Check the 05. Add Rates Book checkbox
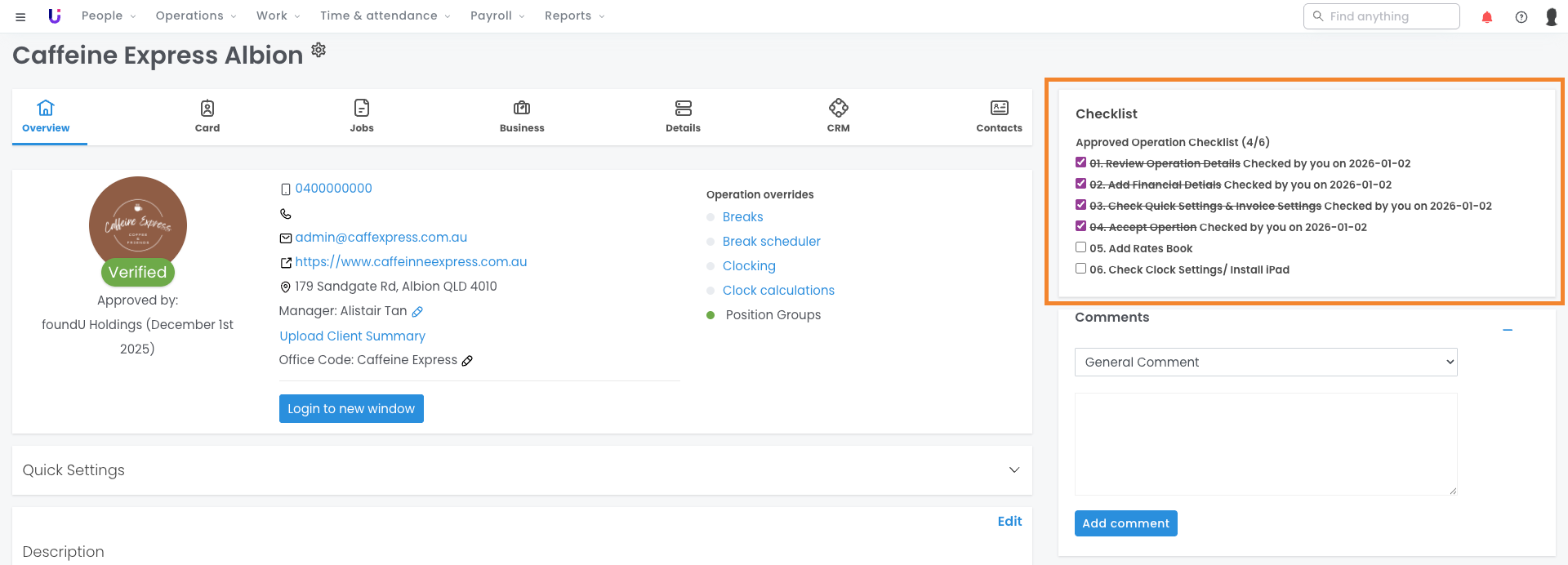Image resolution: width=1568 pixels, height=565 pixels. click(1080, 247)
